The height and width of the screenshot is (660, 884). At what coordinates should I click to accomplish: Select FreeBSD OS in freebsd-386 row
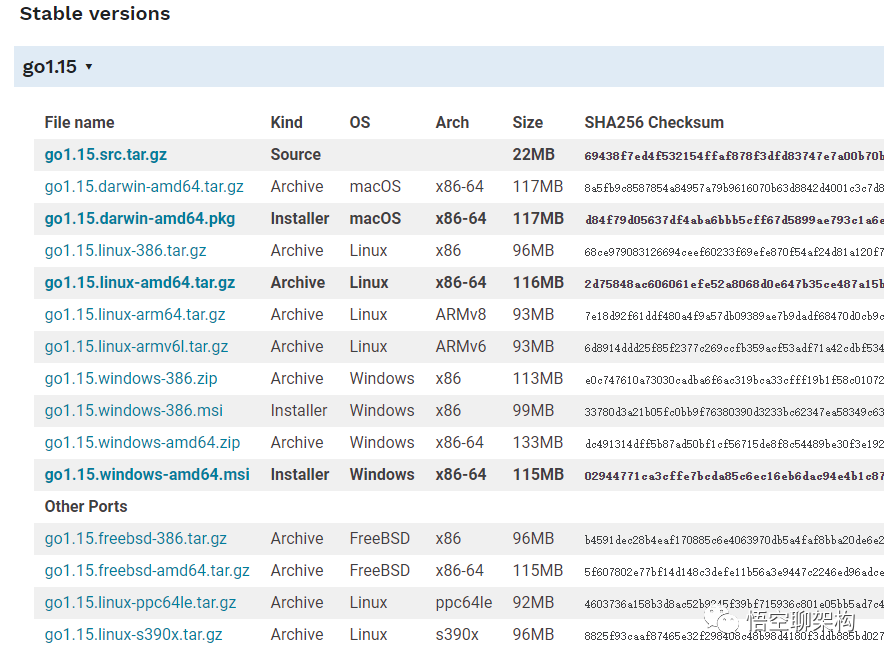[379, 539]
